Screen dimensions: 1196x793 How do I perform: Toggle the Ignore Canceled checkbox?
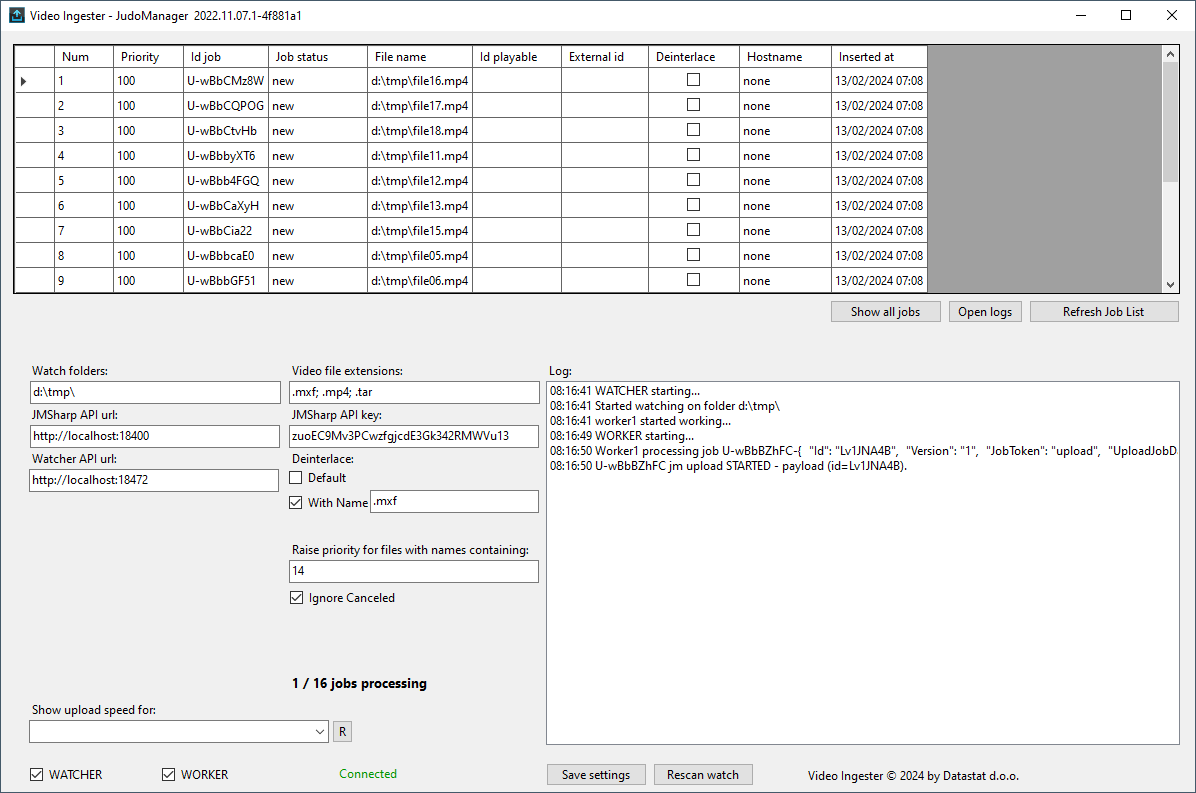pyautogui.click(x=296, y=598)
